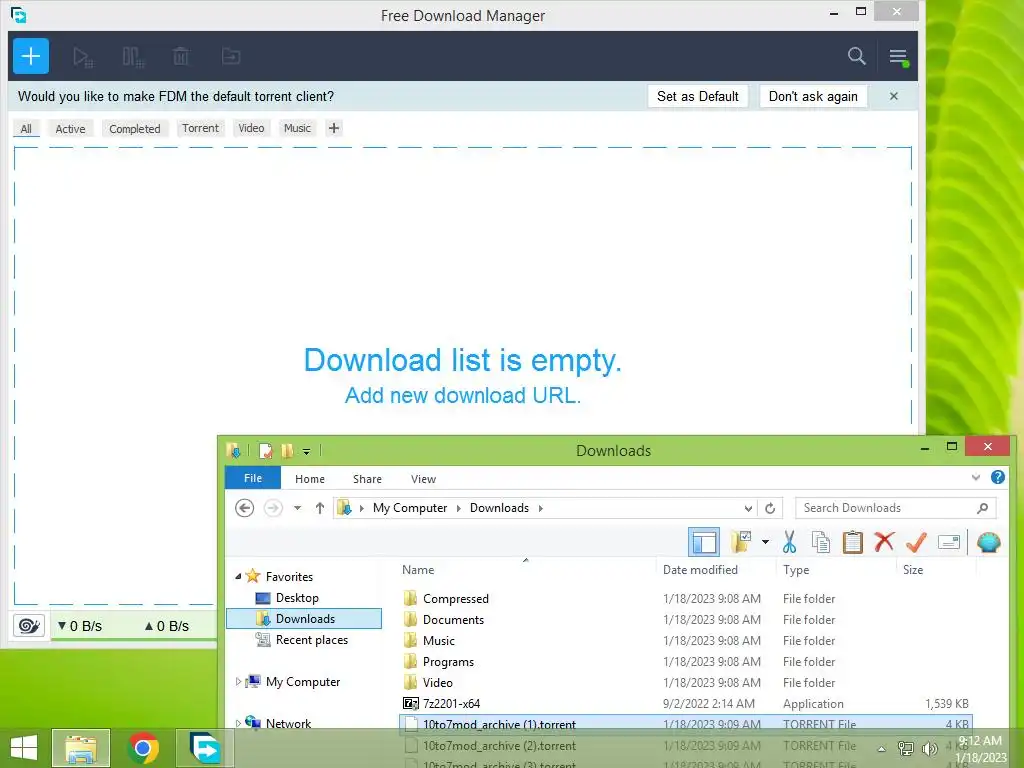Select the 7z2201-x64 application file

[451, 703]
